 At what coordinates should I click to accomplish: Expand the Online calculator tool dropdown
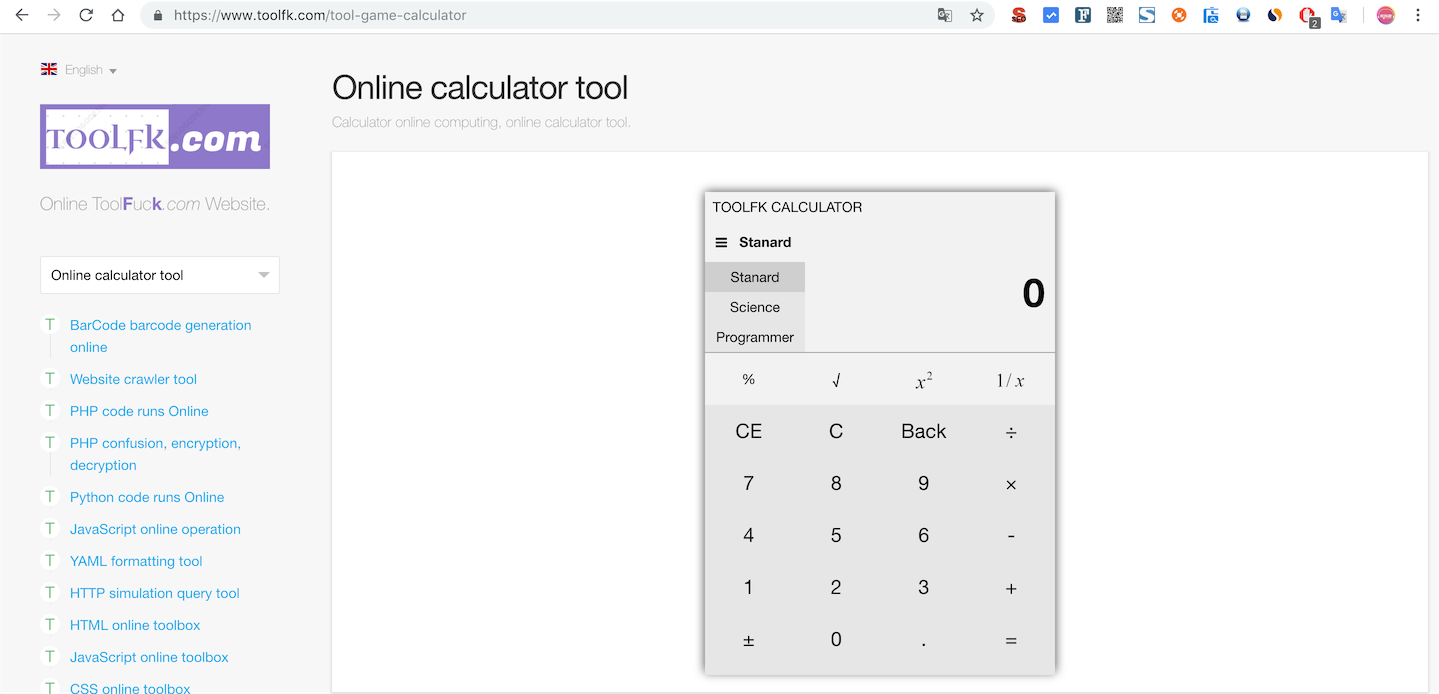tap(160, 275)
